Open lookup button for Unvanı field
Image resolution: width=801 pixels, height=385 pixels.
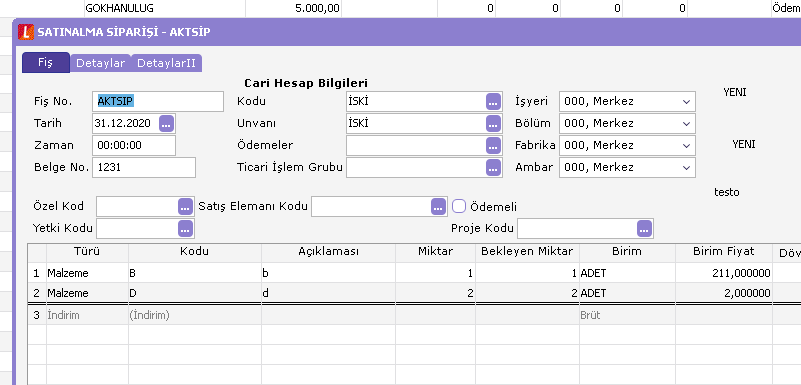tap(493, 124)
